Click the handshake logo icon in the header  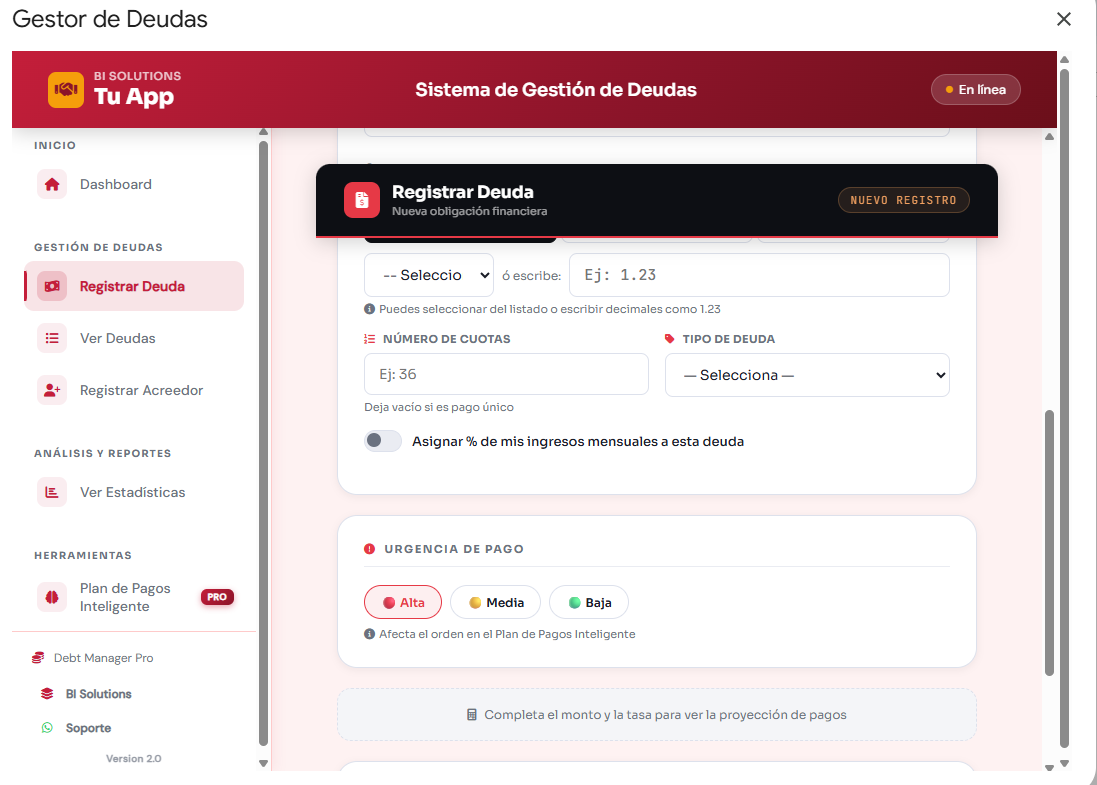coord(66,90)
